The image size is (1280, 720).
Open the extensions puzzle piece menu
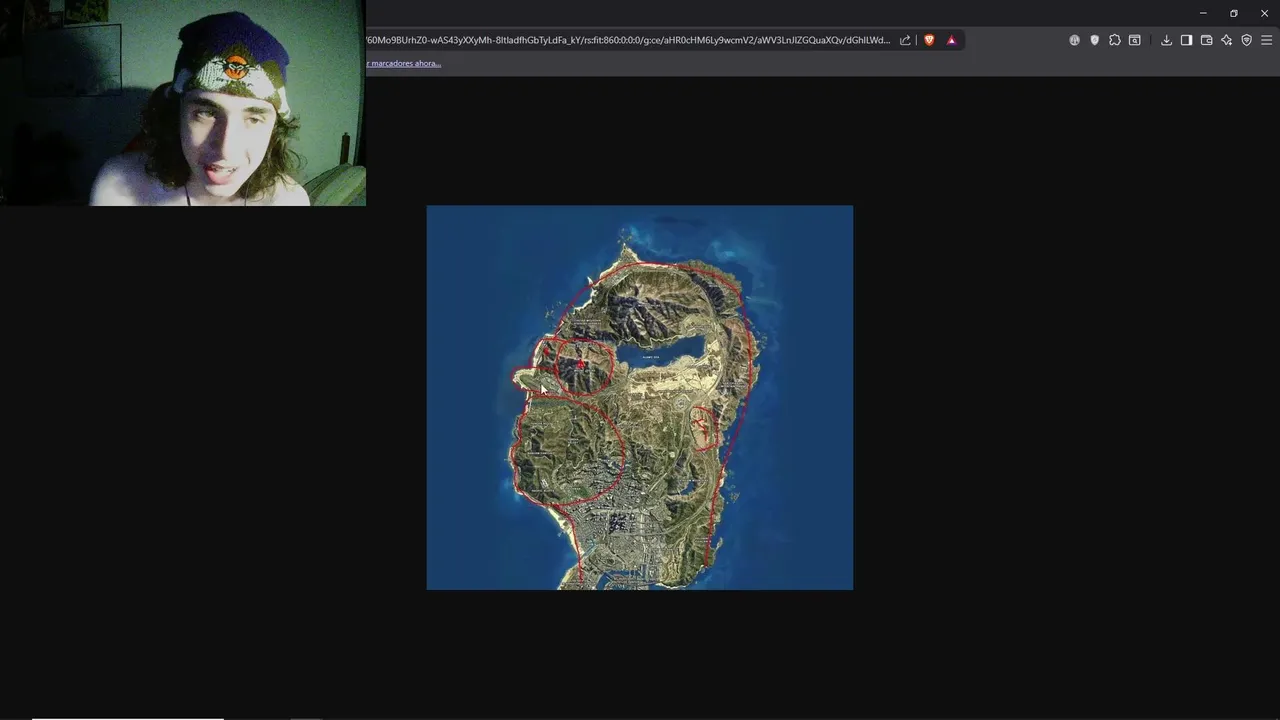pos(1114,40)
